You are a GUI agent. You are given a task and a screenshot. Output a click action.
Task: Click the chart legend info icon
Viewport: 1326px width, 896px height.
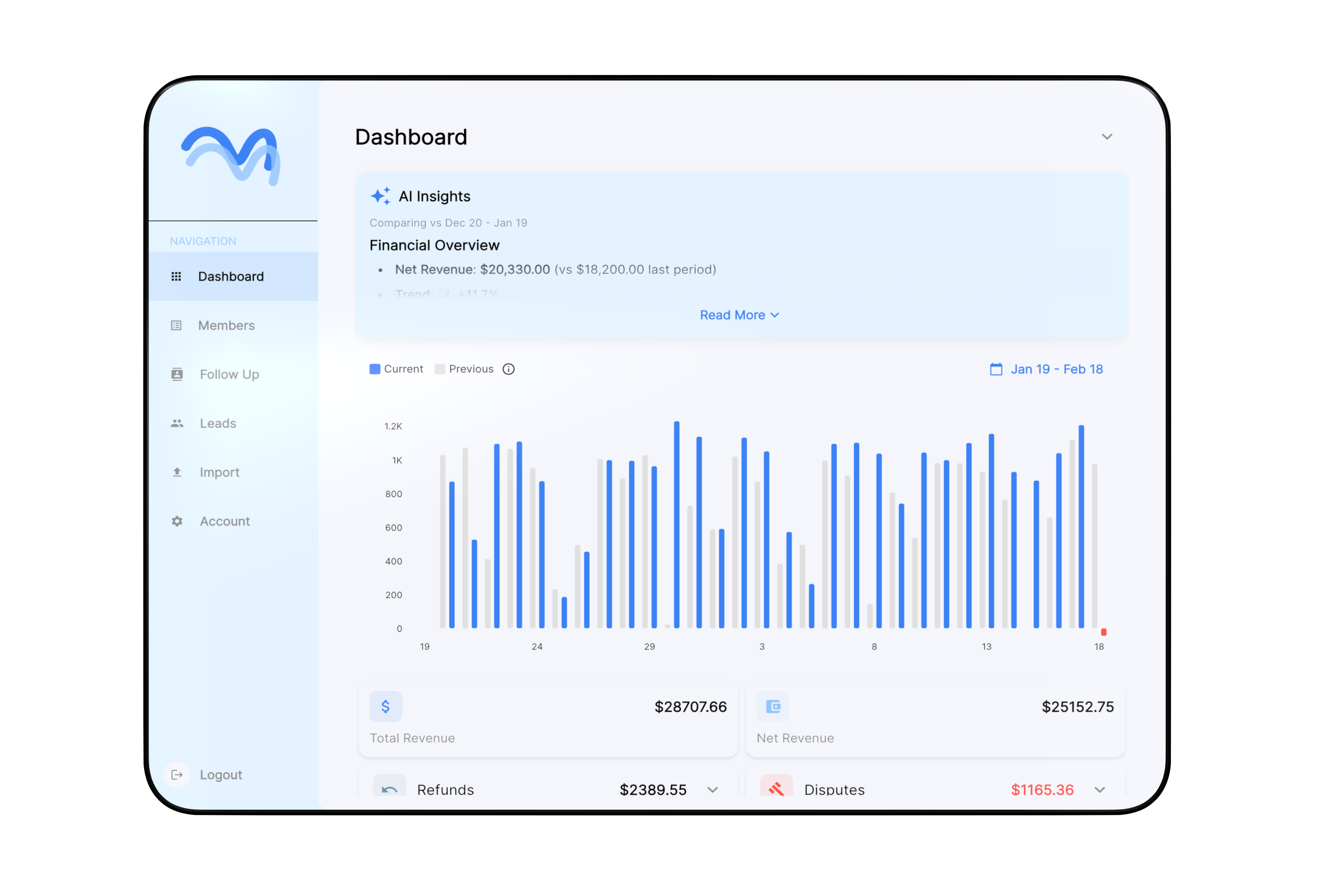click(508, 370)
